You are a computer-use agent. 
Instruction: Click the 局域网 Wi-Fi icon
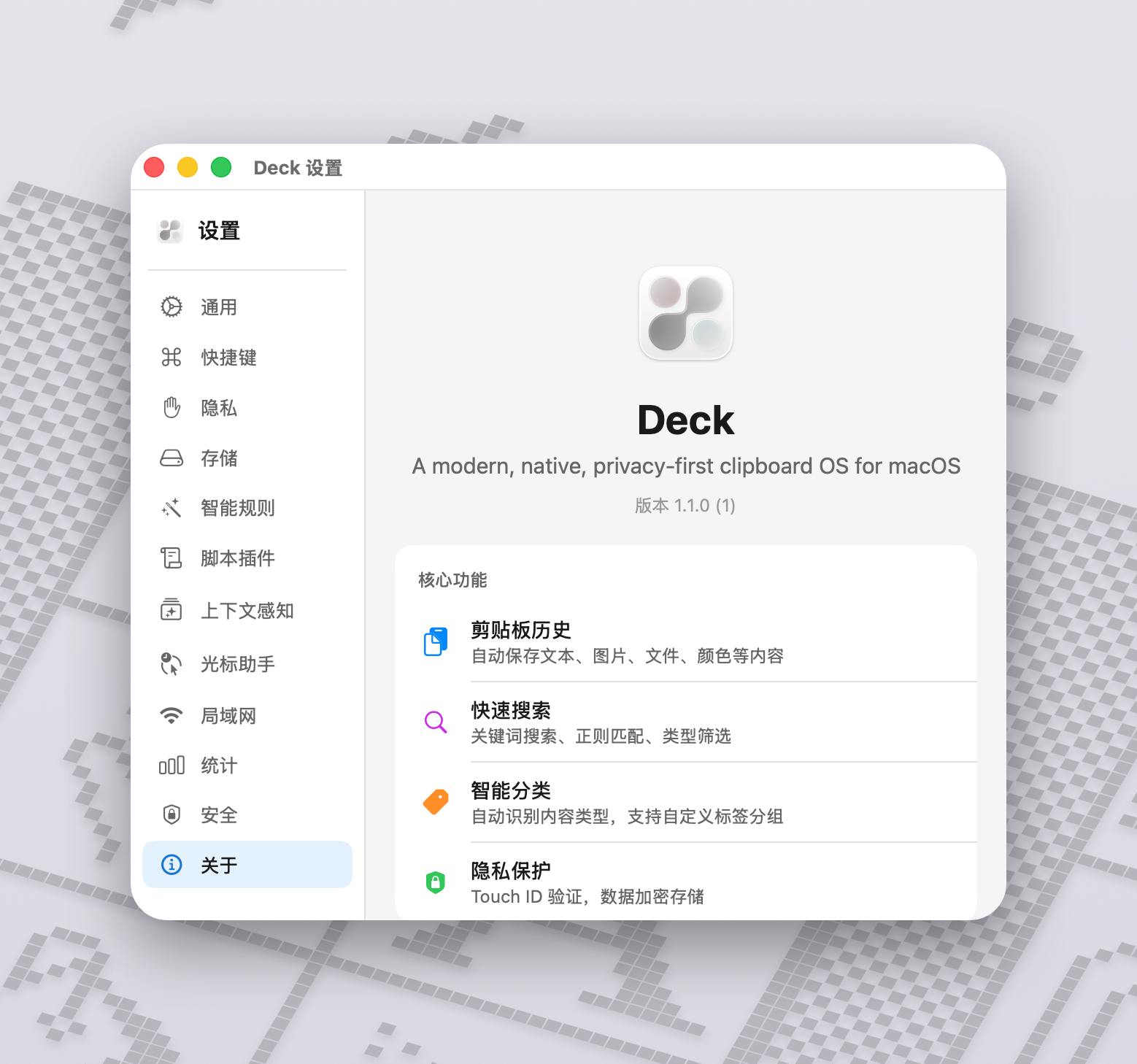pos(171,716)
